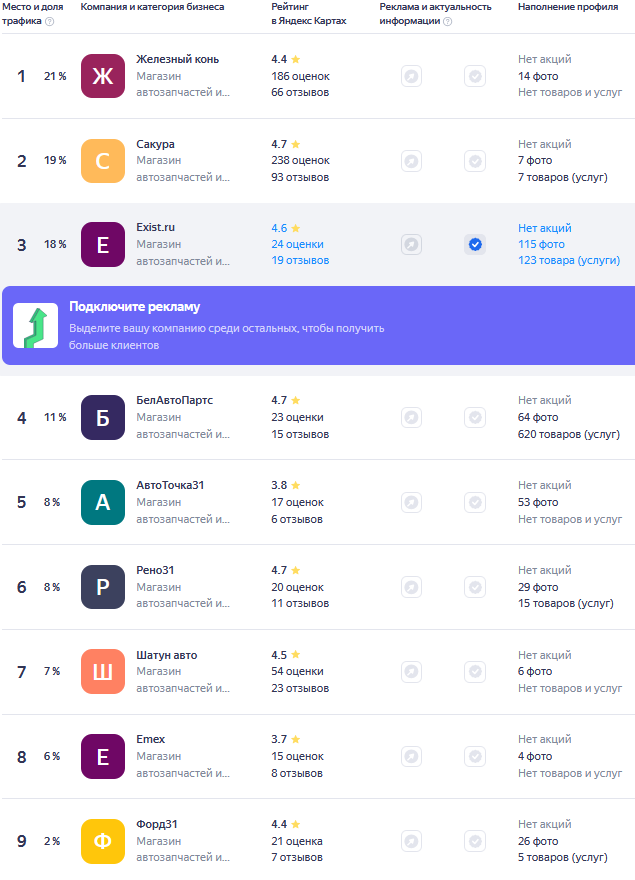
Task: Open the 115 фото link
Action: (x=541, y=244)
